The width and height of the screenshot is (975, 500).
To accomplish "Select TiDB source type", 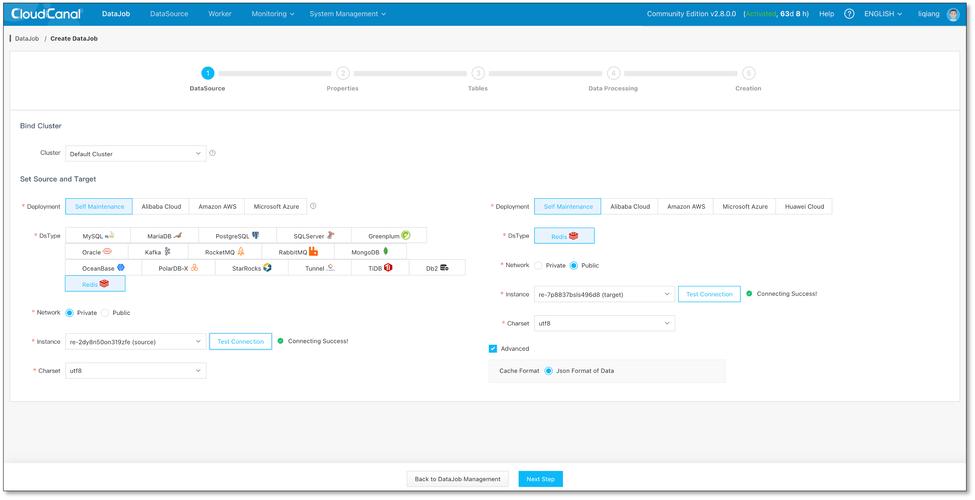I will tap(380, 268).
